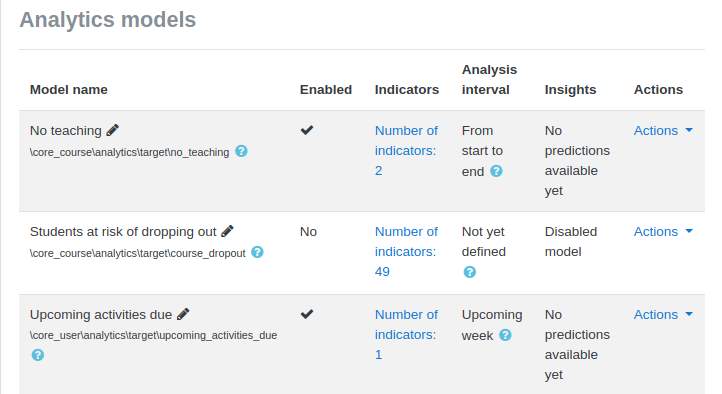Image resolution: width=722 pixels, height=394 pixels.
Task: Open Actions menu for Students at risk row
Action: pyautogui.click(x=663, y=232)
